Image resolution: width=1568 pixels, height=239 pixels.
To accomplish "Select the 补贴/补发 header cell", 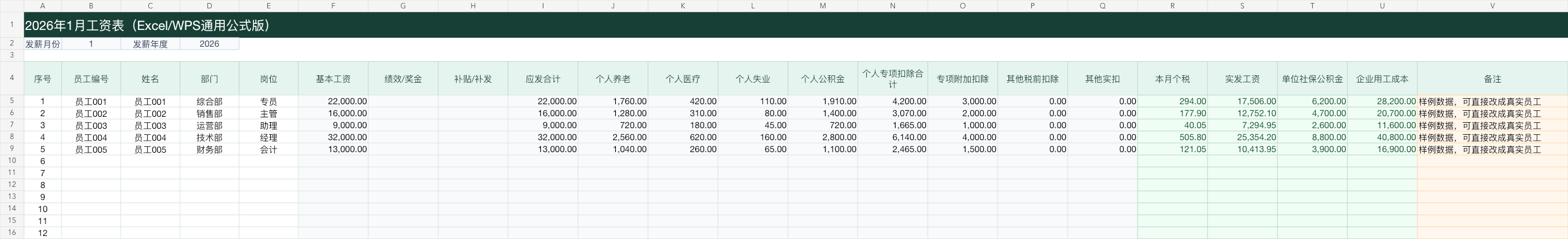I will 473,78.
